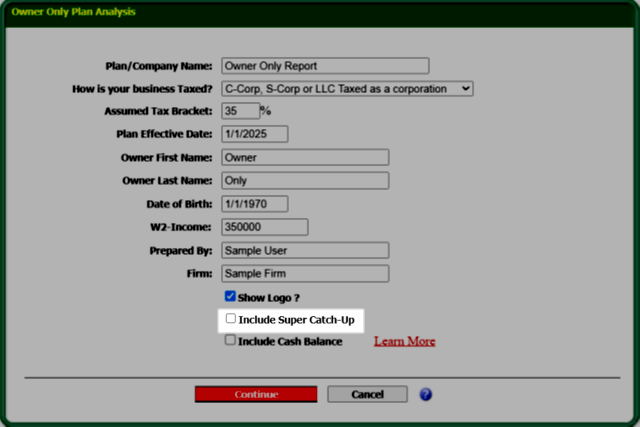Select the Prepared By text field
This screenshot has height=427, width=640.
point(304,250)
